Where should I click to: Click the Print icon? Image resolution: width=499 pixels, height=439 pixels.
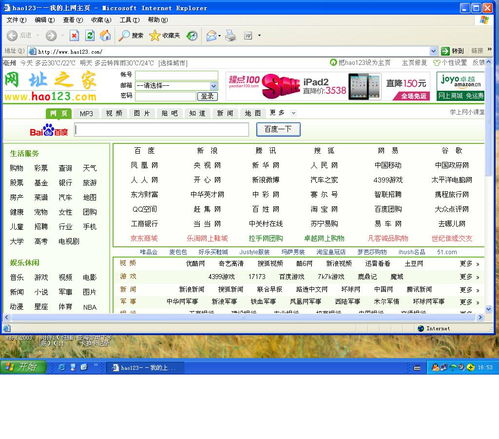click(x=230, y=35)
